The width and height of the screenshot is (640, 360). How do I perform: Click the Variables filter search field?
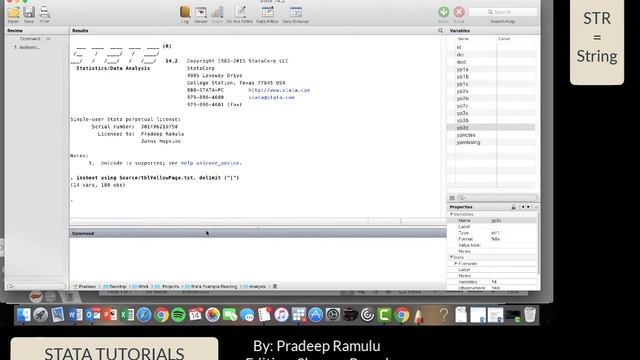point(497,198)
